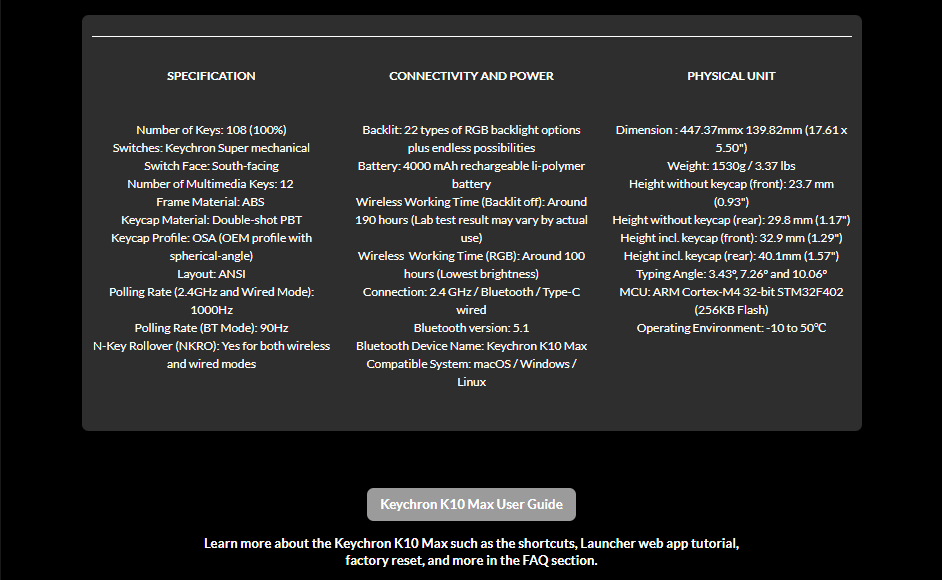Screen dimensions: 942x580
Task: Click the 'Learn more about the Keychron' paragraph
Action: point(471,552)
